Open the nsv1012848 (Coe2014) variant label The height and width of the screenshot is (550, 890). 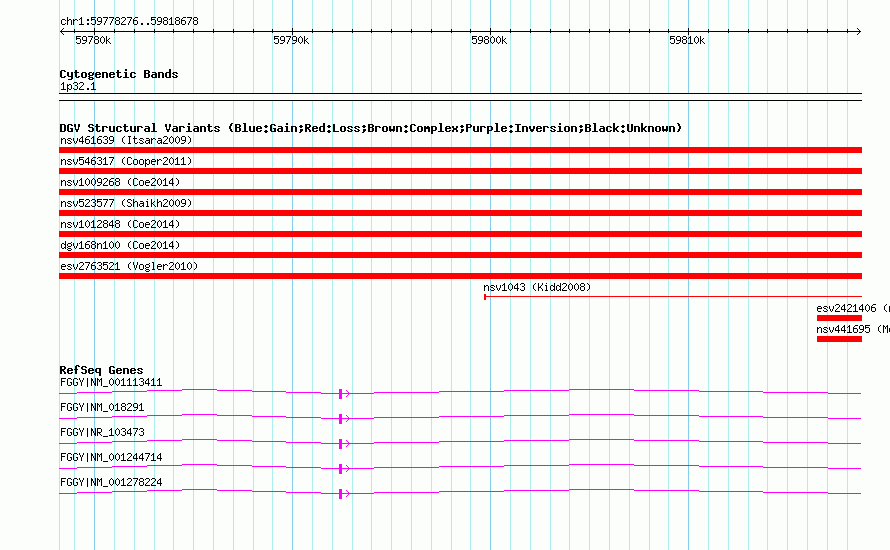click(120, 224)
